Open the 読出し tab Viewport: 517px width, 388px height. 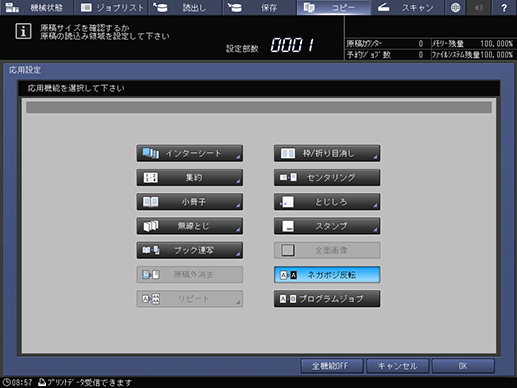(x=186, y=7)
